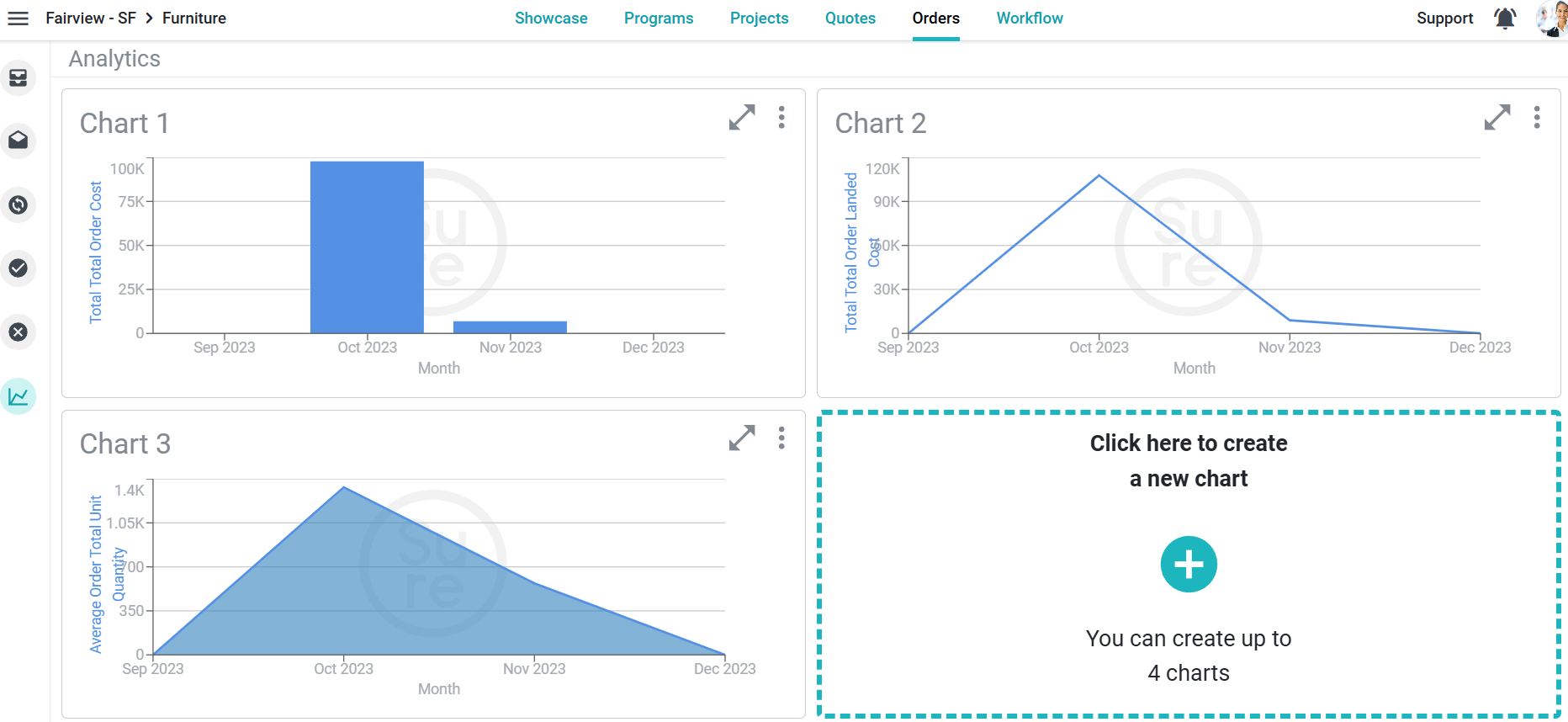Open the notifications bell

tap(1505, 19)
